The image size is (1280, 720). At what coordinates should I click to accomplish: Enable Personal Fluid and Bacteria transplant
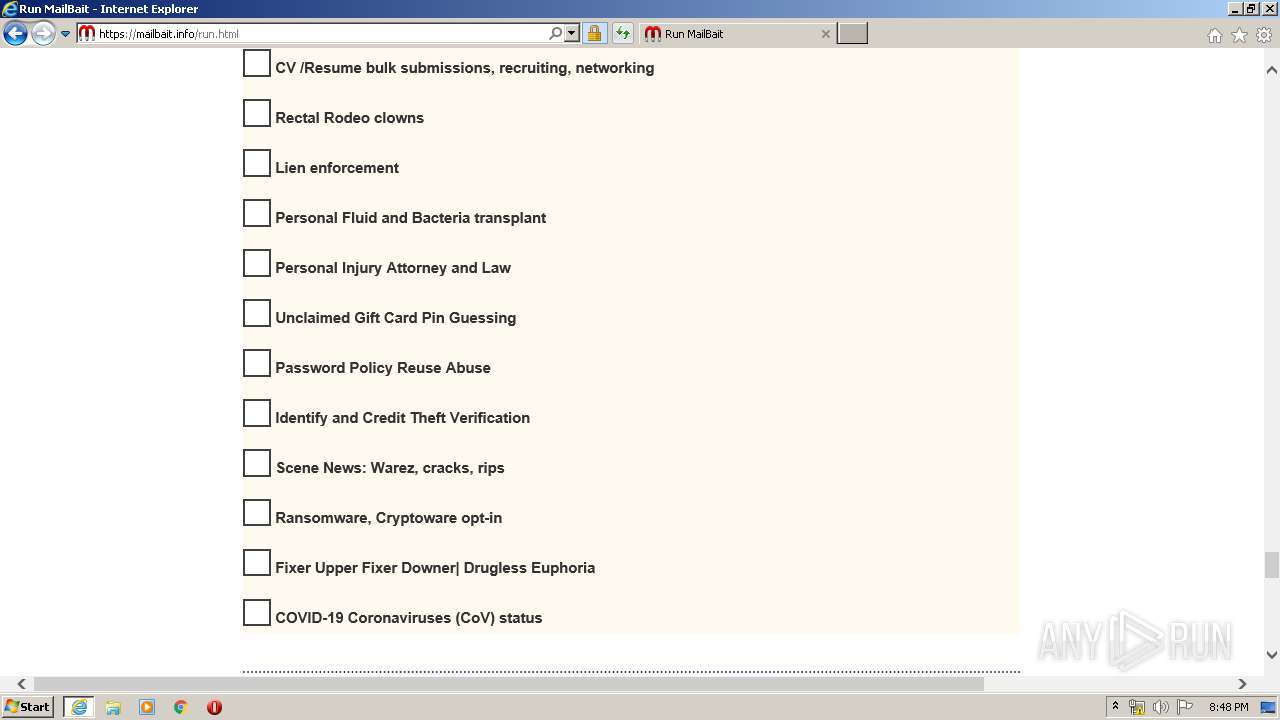point(257,213)
